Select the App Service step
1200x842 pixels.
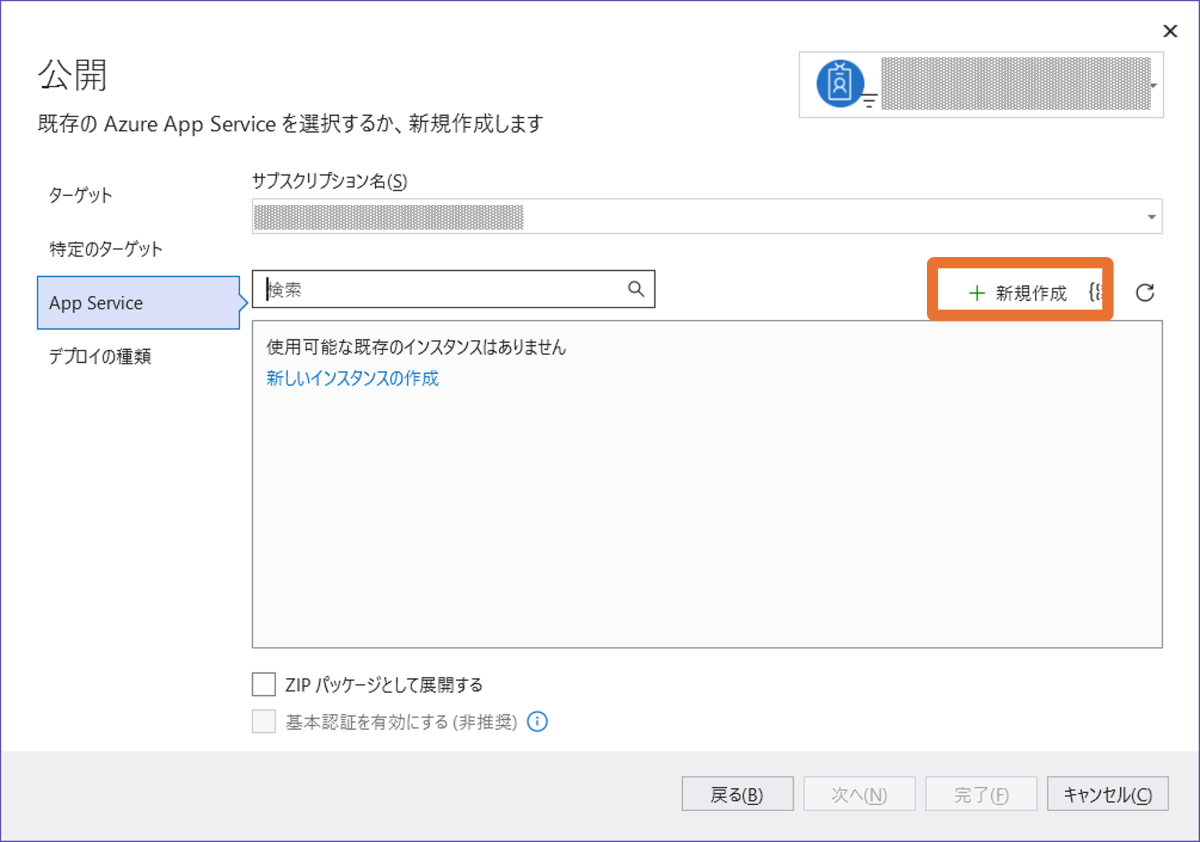(x=138, y=303)
